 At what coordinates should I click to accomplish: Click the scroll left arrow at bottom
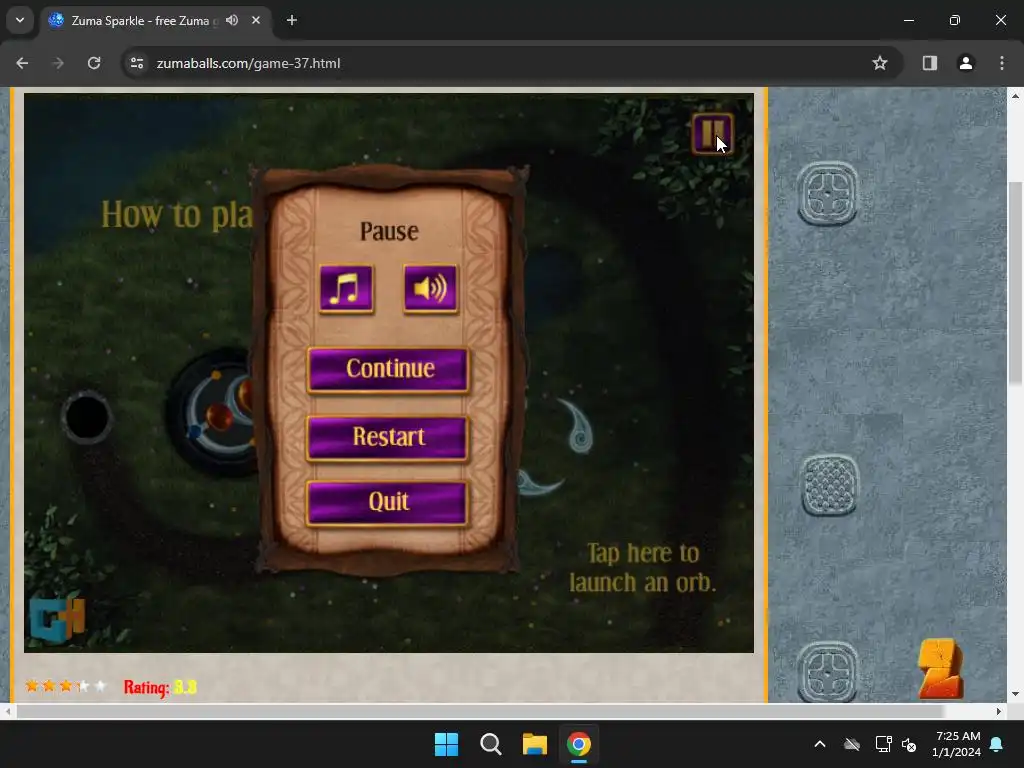7,711
